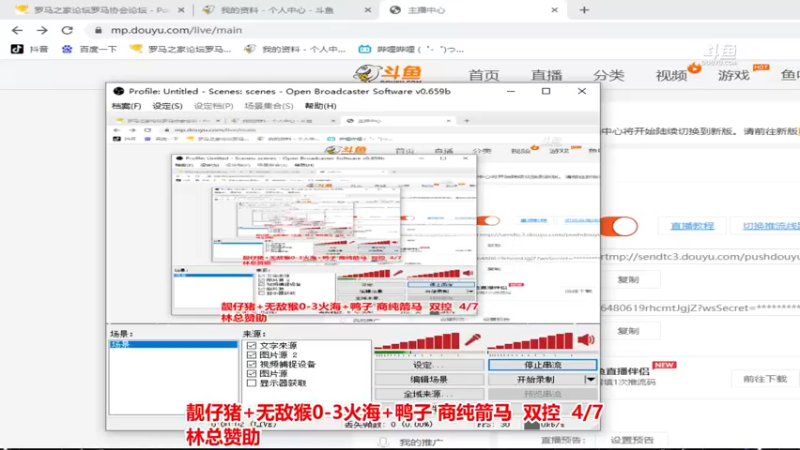Click 视频 in Douyu navigation
The image size is (800, 450).
point(671,76)
